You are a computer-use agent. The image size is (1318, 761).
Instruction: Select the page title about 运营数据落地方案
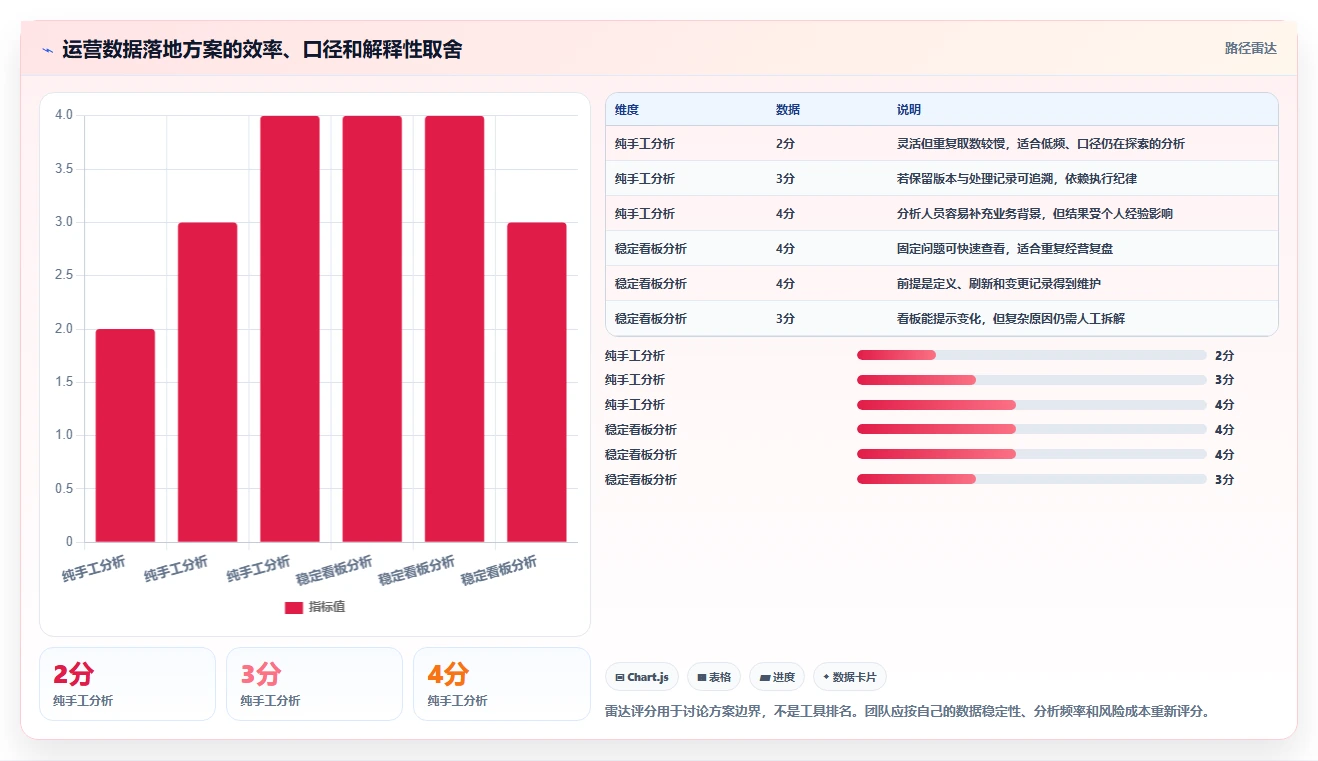tap(262, 50)
